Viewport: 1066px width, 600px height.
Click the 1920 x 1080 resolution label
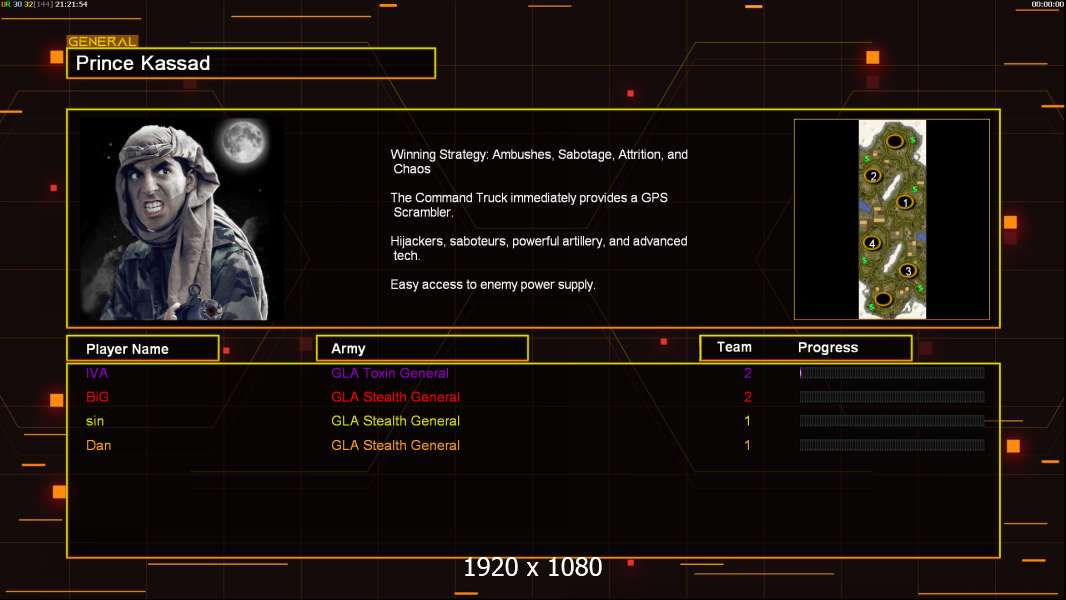click(533, 567)
